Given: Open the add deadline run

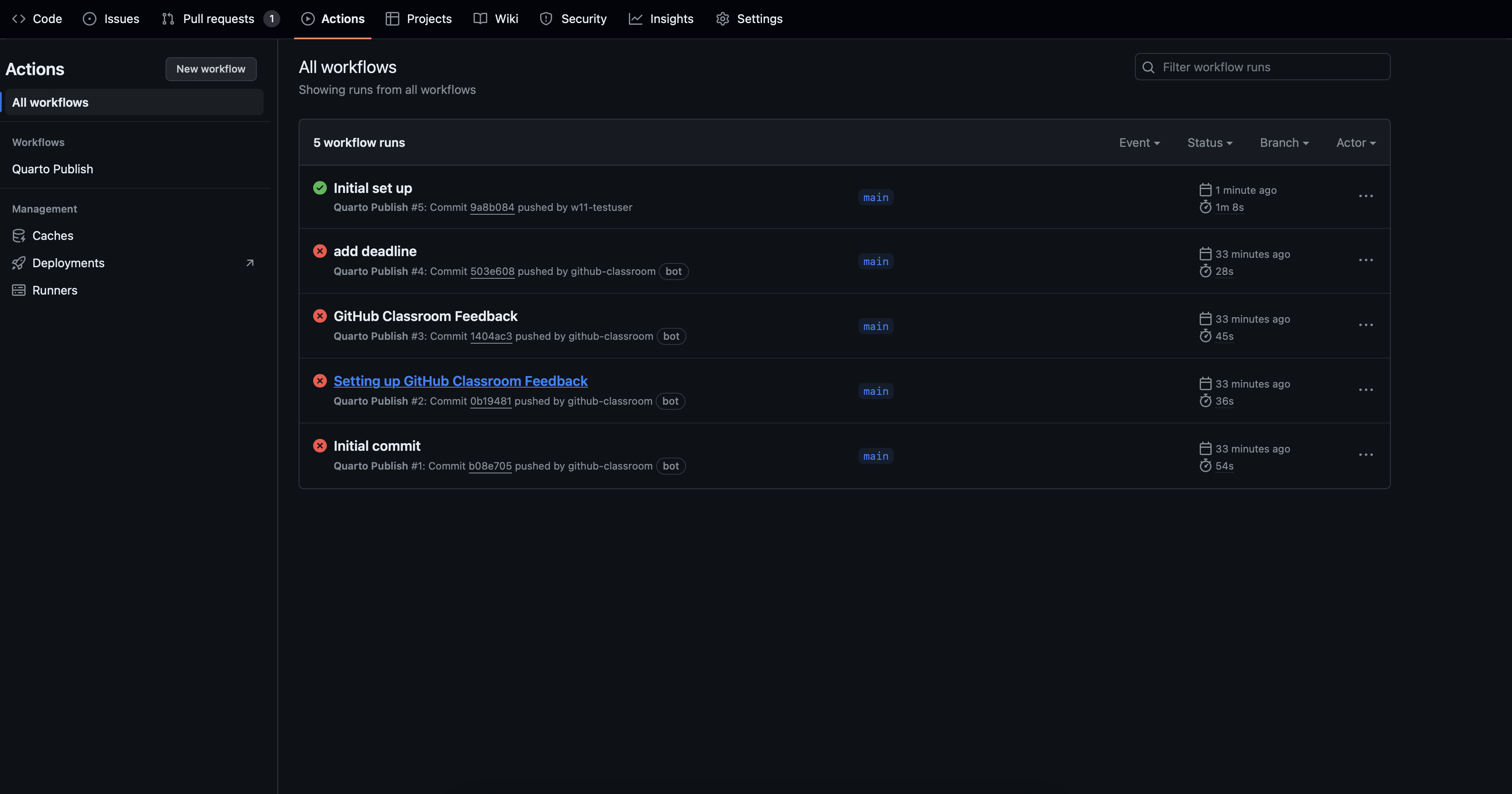Looking at the screenshot, I should pyautogui.click(x=375, y=251).
